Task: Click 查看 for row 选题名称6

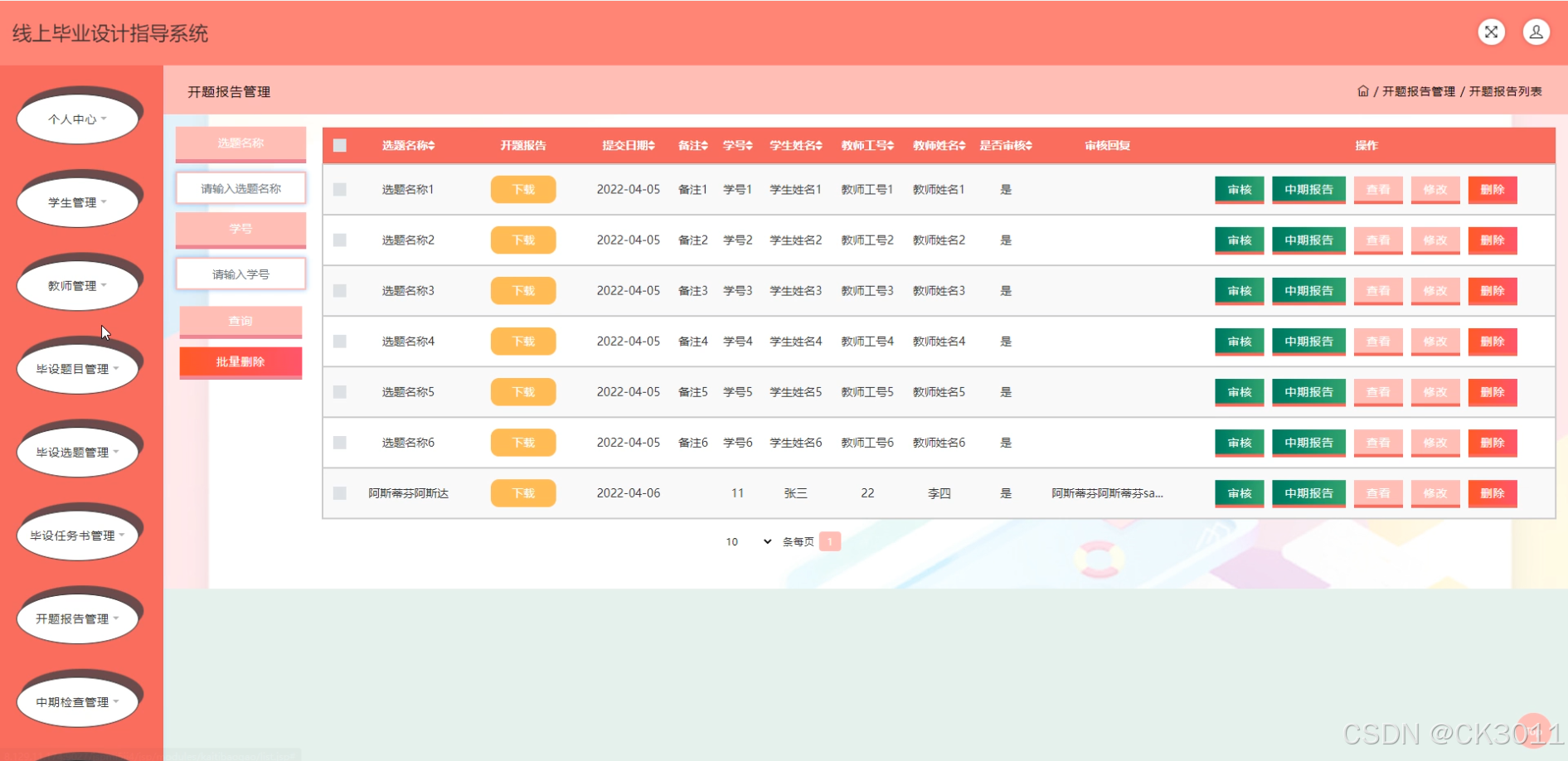Action: point(1378,443)
